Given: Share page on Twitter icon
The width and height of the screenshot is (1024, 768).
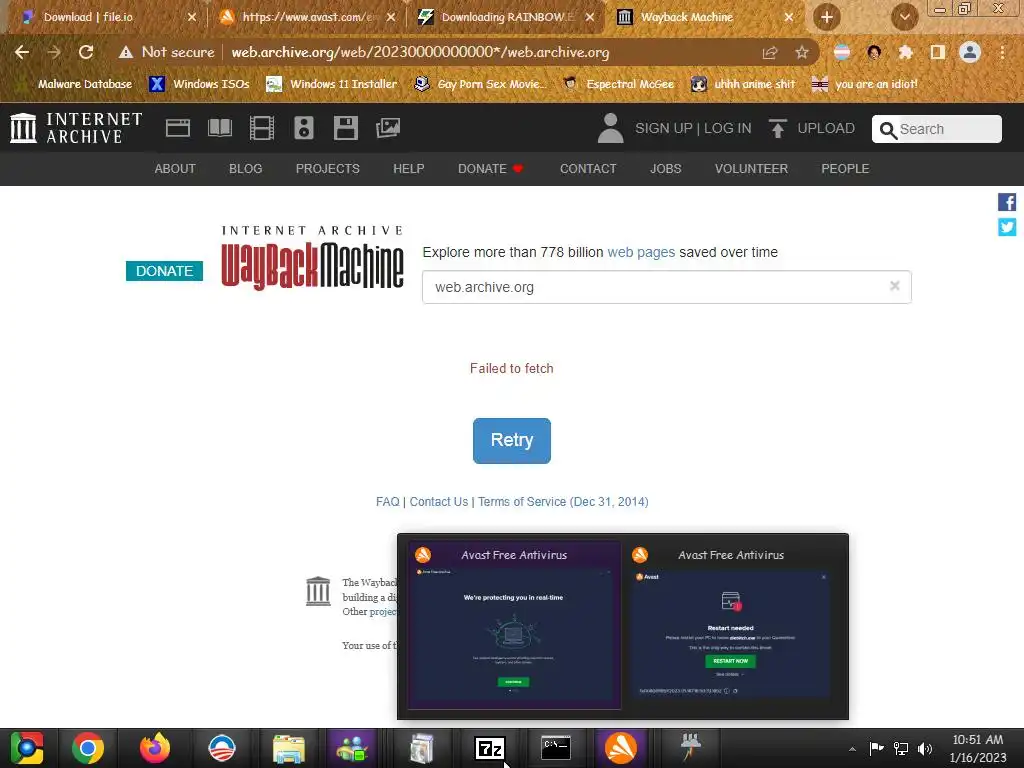Looking at the screenshot, I should coord(1006,227).
